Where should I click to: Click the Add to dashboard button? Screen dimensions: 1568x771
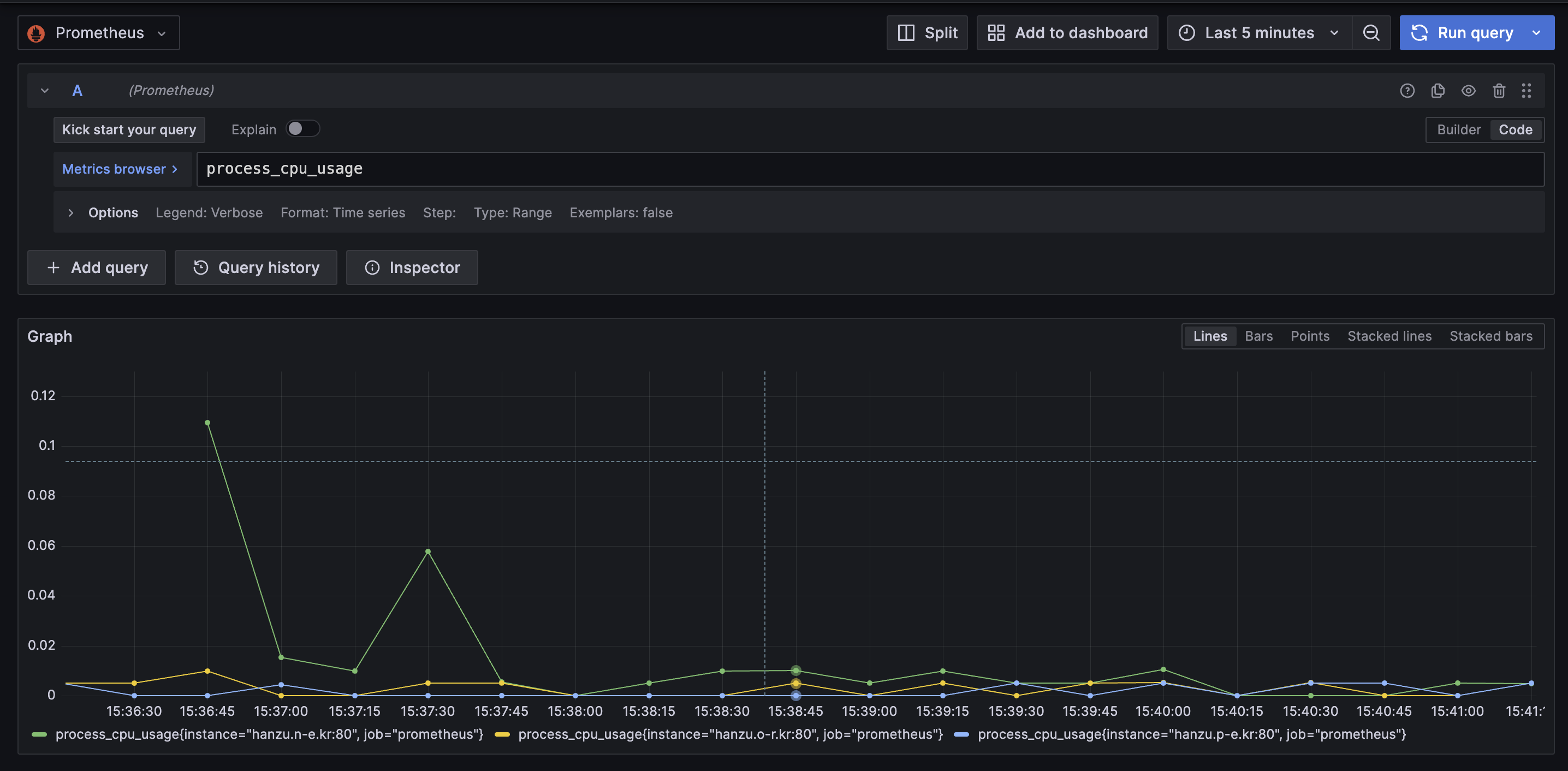(x=1067, y=33)
